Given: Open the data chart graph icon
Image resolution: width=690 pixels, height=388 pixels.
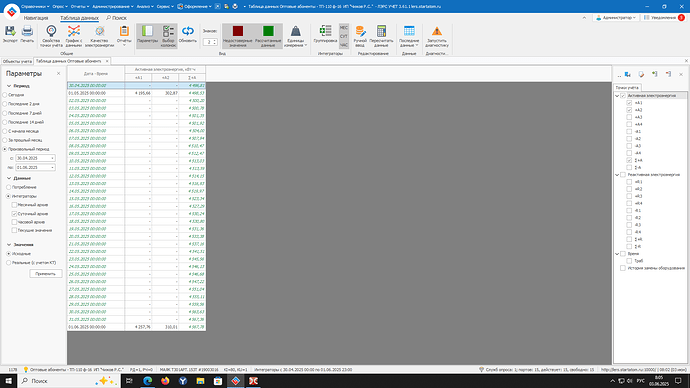Looking at the screenshot, I should click(x=73, y=36).
